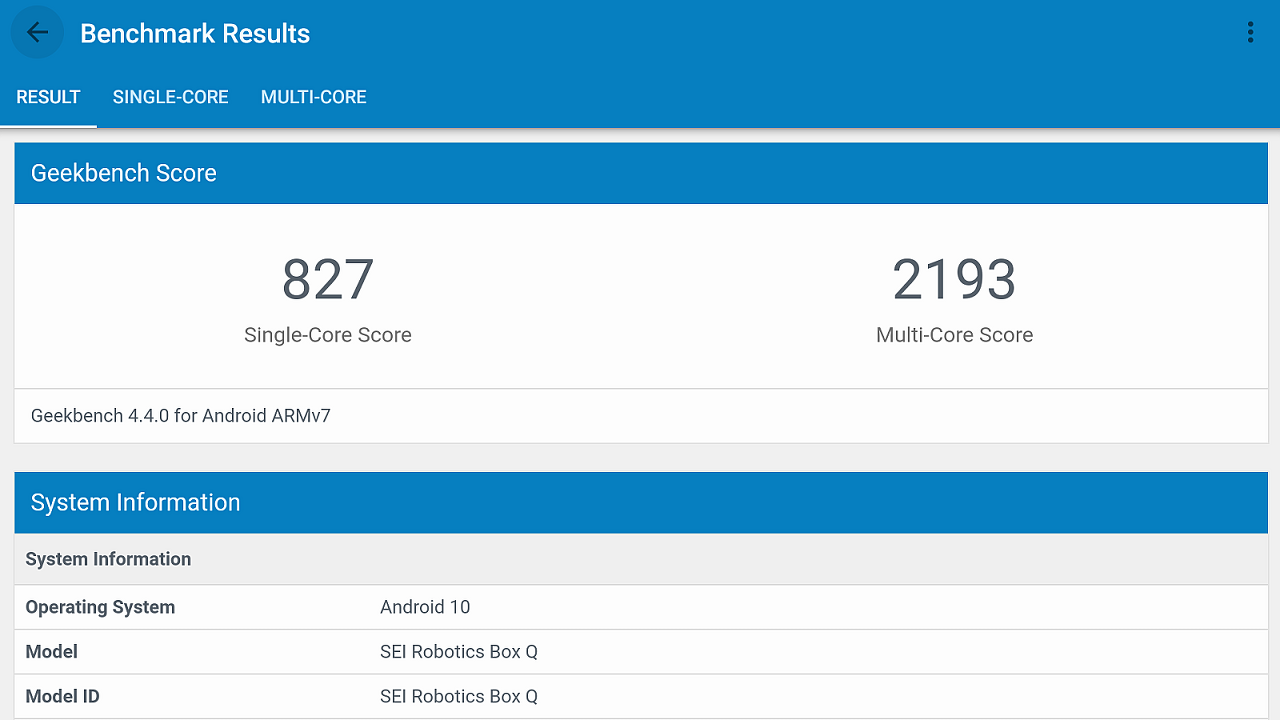This screenshot has width=1280, height=720.
Task: Click the Operating System label
Action: 100,607
